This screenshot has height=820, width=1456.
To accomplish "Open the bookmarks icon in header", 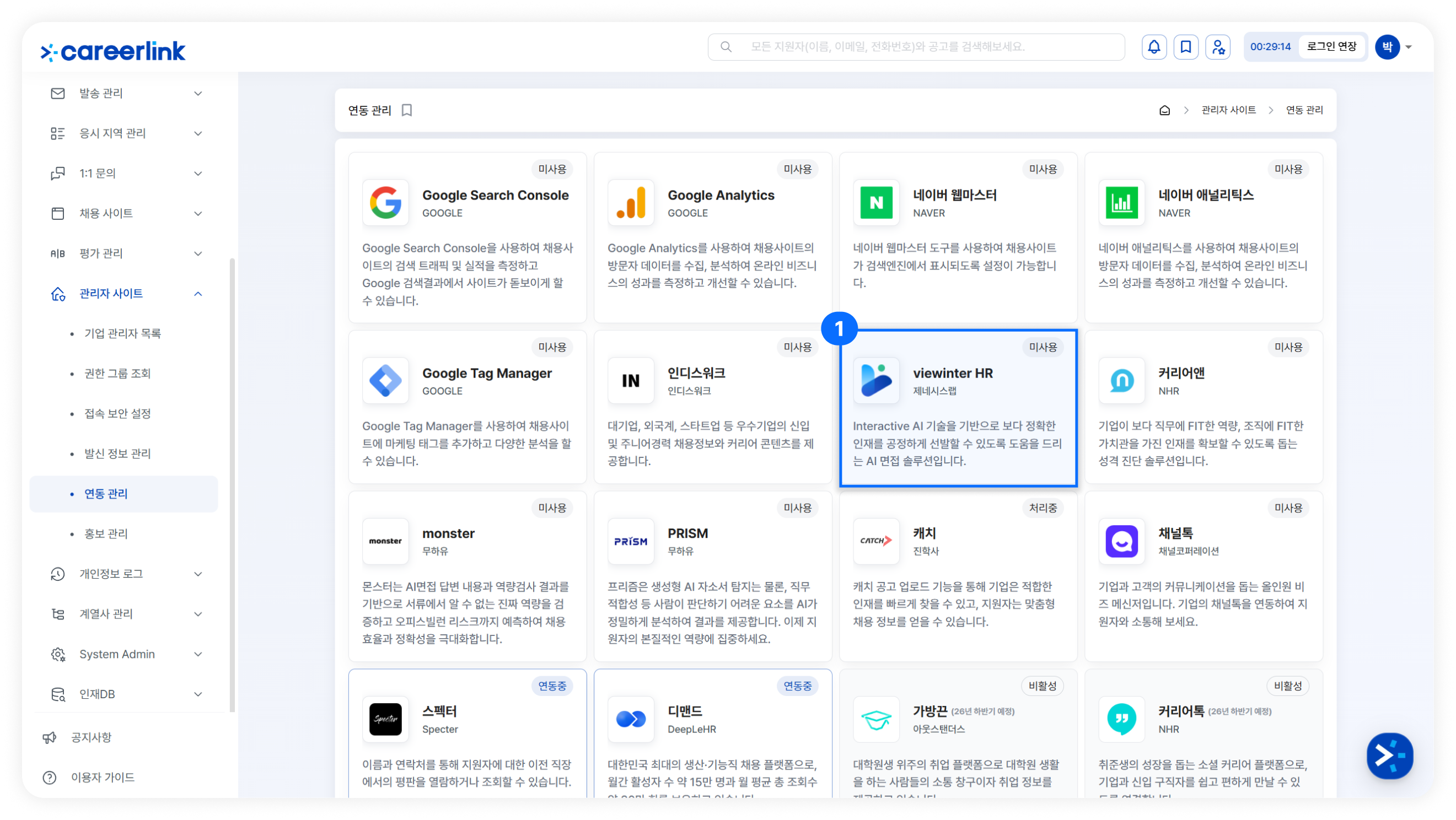I will click(x=1186, y=47).
